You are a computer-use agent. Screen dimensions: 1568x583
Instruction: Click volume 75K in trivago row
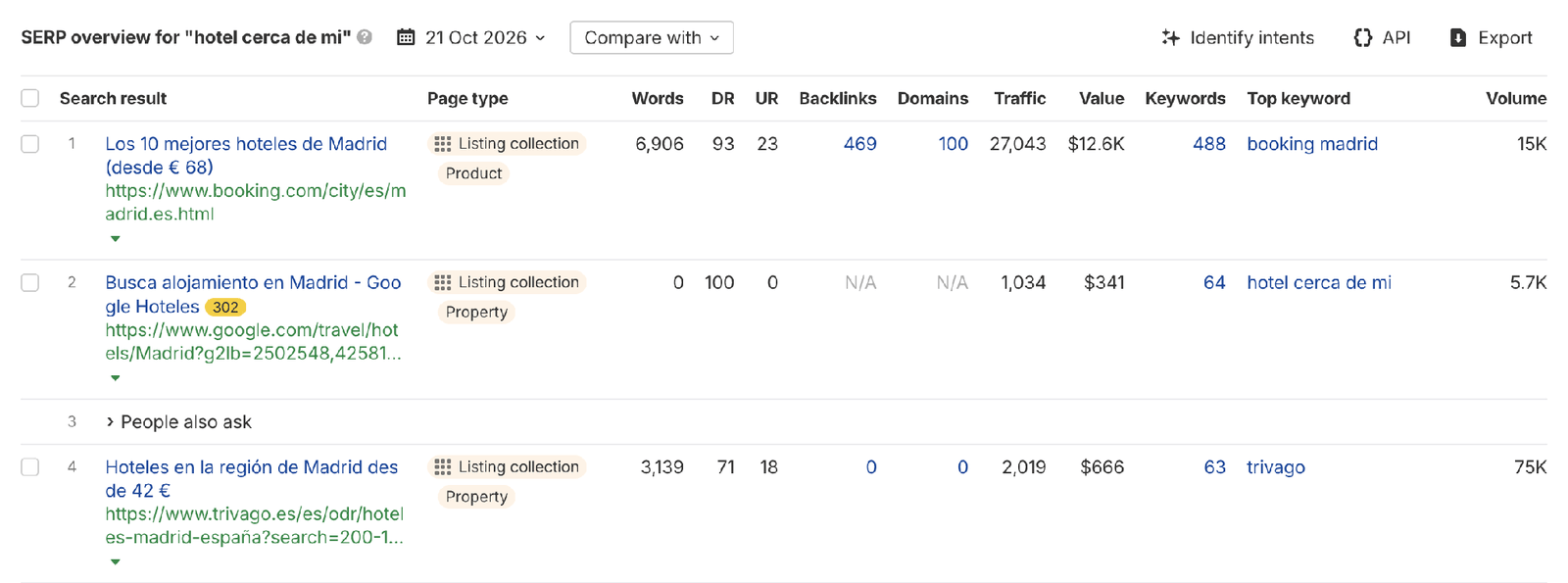(x=1530, y=467)
